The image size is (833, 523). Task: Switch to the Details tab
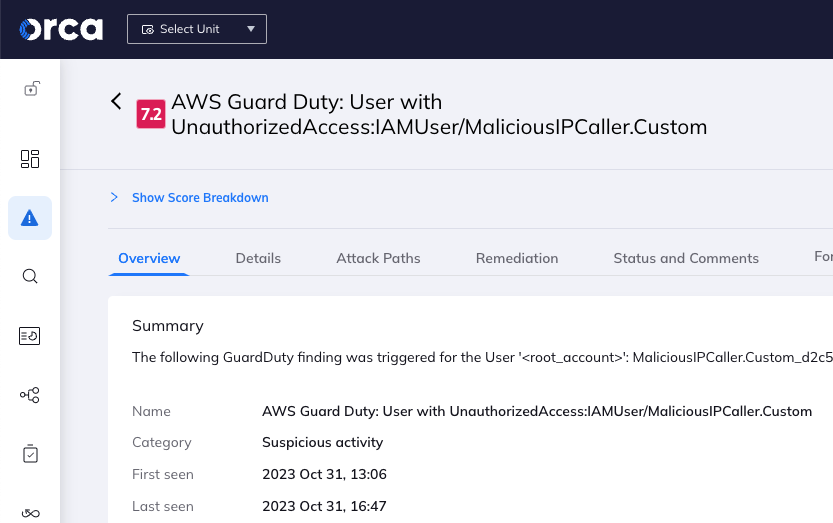pos(258,258)
